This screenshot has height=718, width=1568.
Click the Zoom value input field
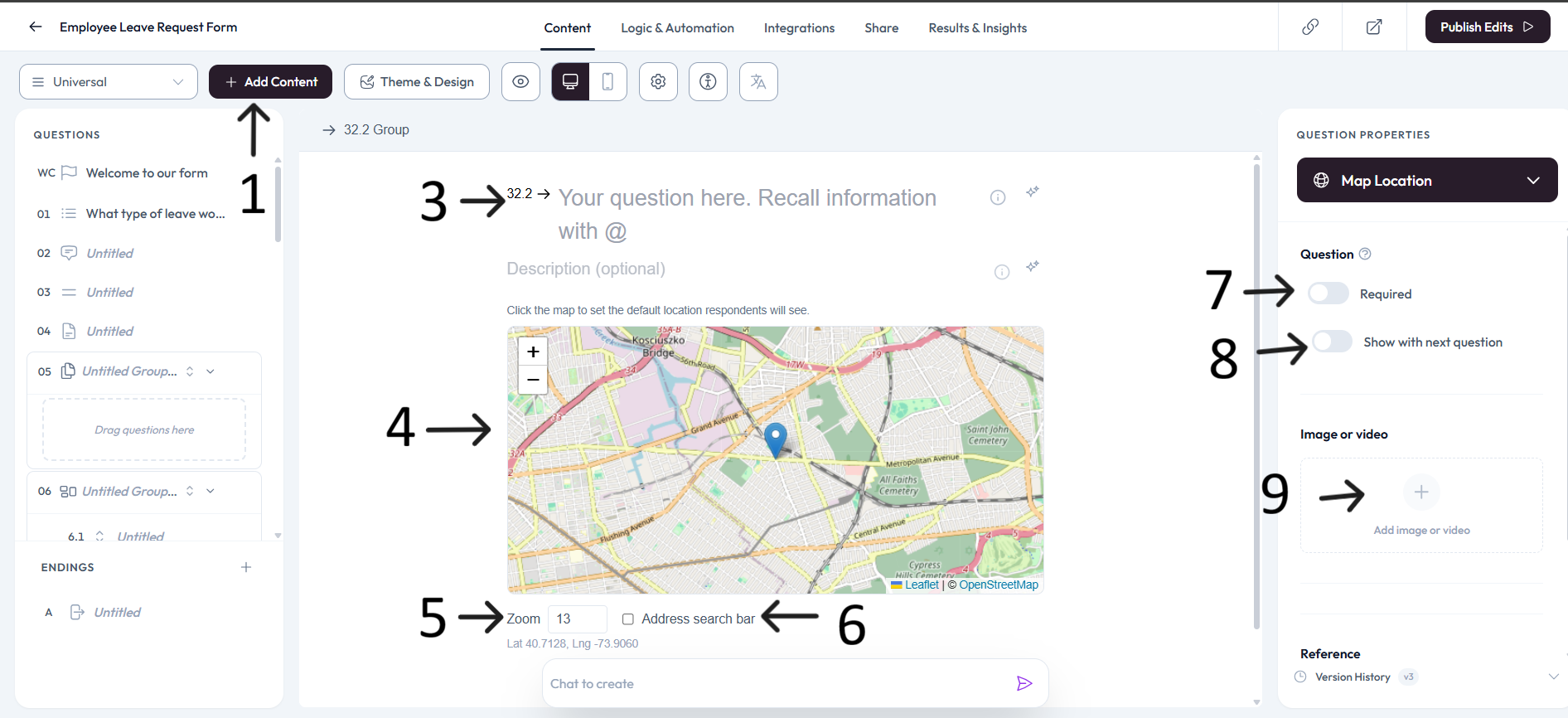[578, 619]
